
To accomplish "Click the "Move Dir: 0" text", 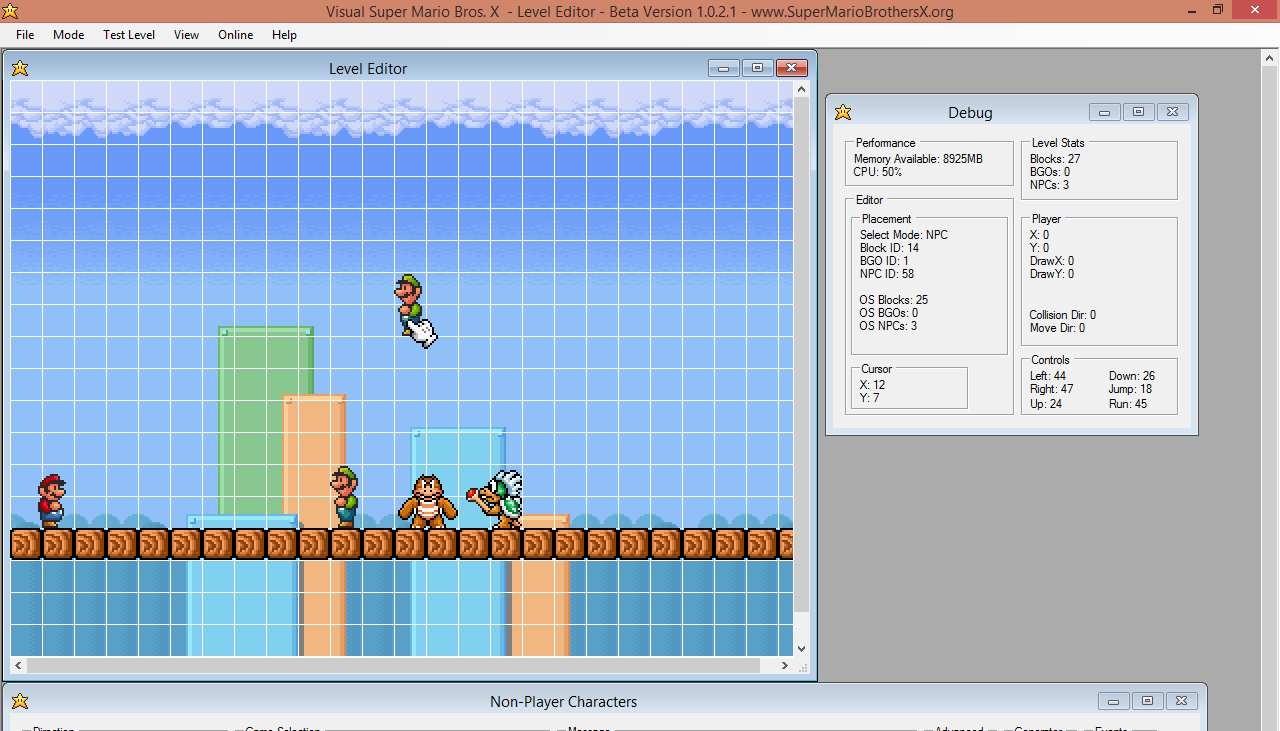I will 1058,328.
